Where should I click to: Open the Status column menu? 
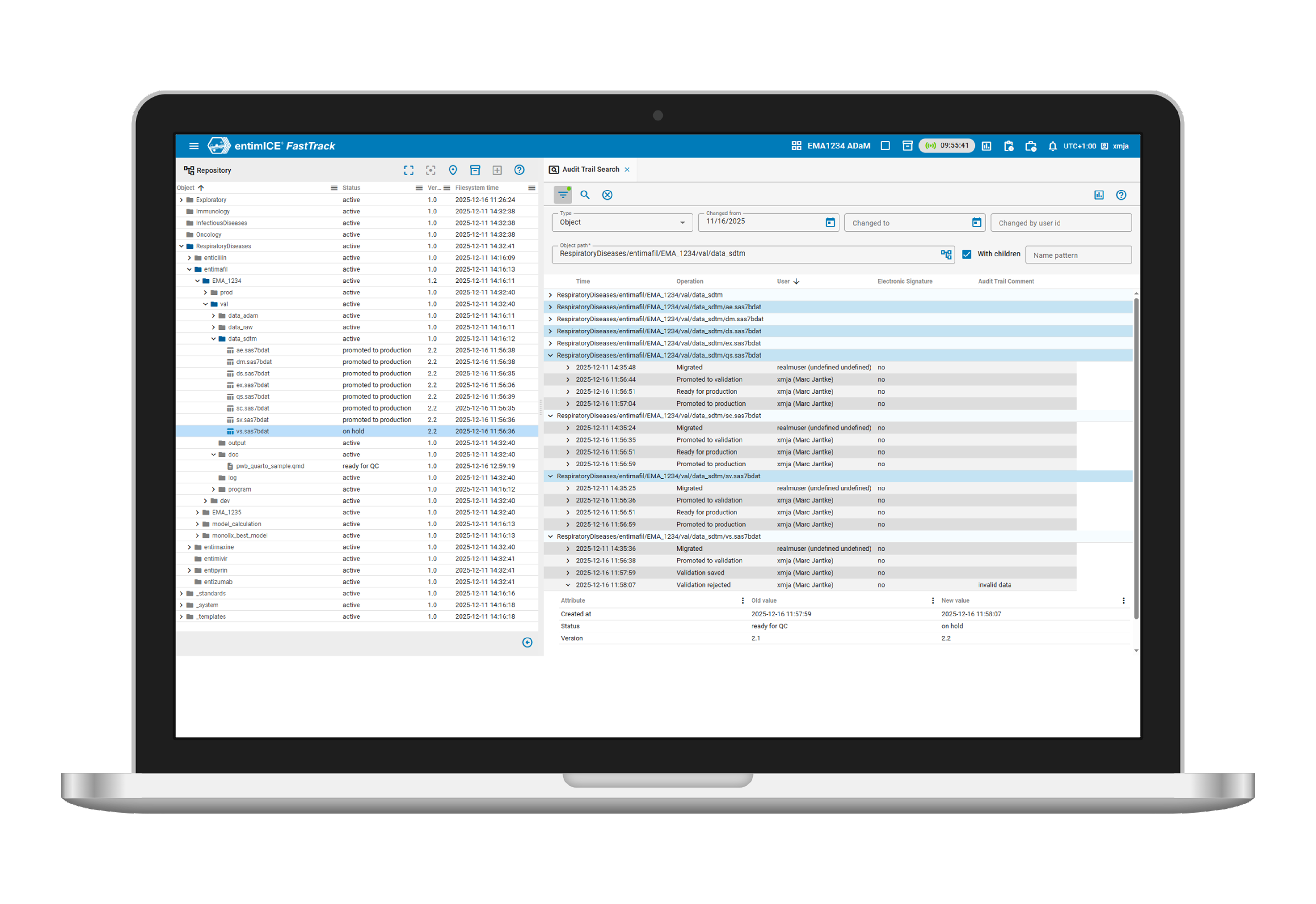[419, 188]
